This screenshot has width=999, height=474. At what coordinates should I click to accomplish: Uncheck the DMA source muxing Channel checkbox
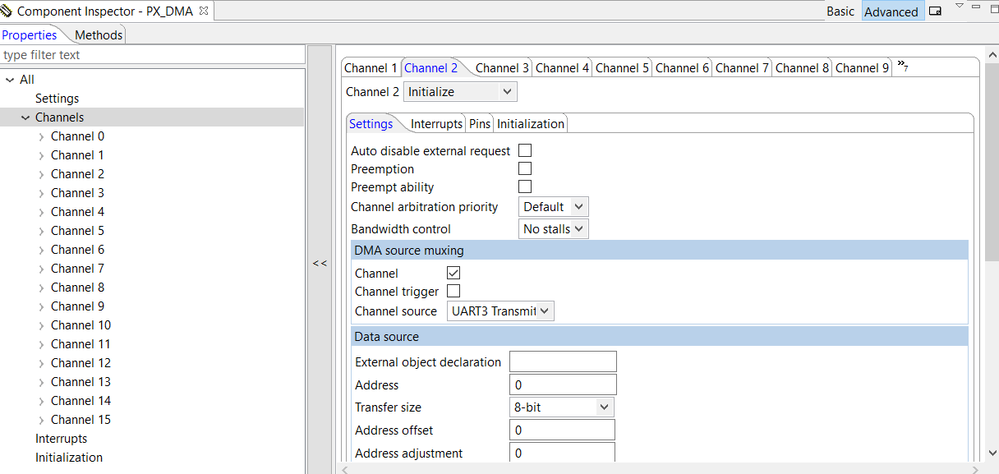point(453,273)
